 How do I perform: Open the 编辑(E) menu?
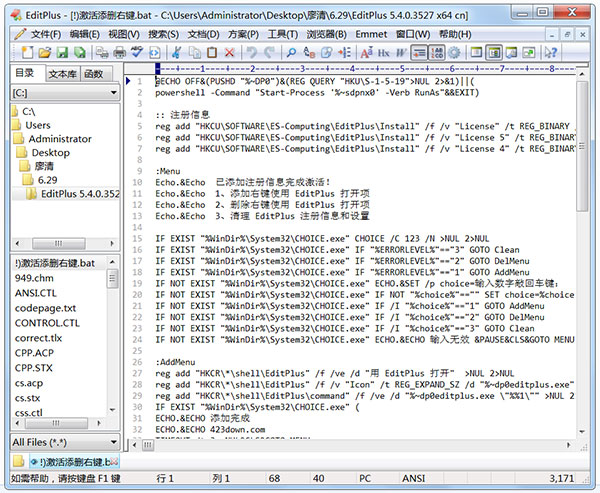85,34
